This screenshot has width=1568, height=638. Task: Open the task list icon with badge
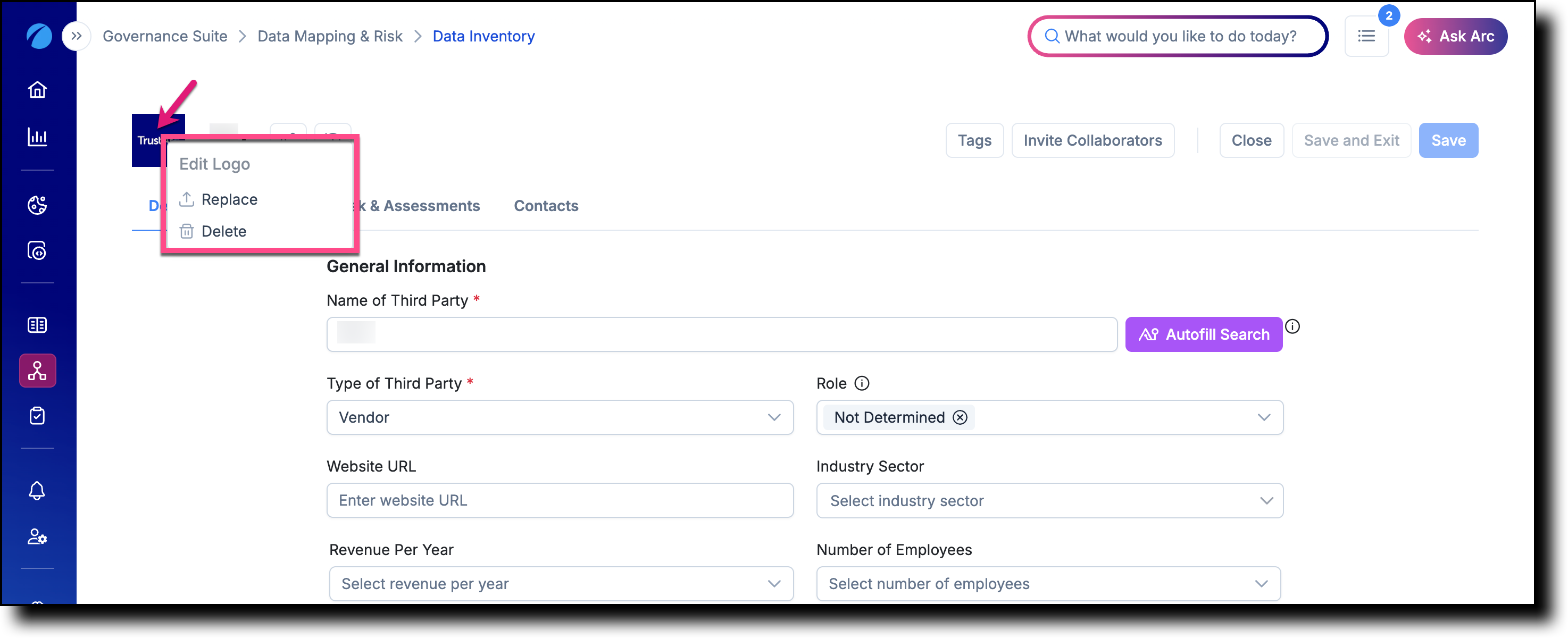pos(1366,36)
